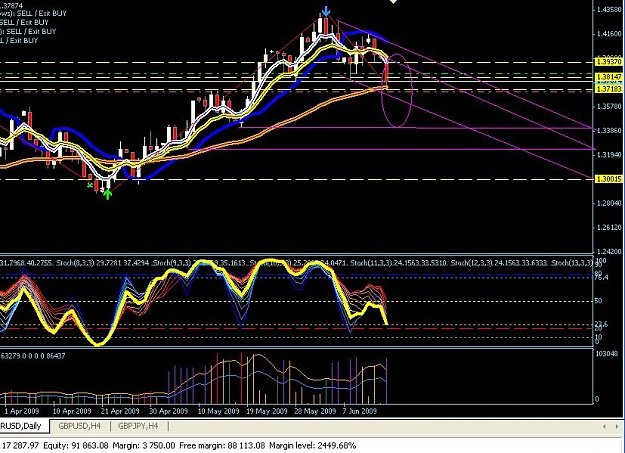Image resolution: width=625 pixels, height=453 pixels.
Task: Click the 1.41600 price axis value
Action: point(610,34)
